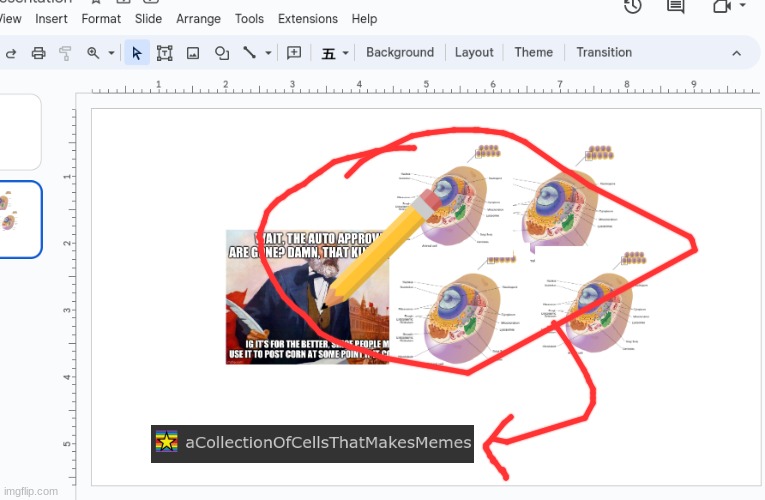The width and height of the screenshot is (765, 500).
Task: Click the yellow pencil image
Action: pyautogui.click(x=382, y=249)
